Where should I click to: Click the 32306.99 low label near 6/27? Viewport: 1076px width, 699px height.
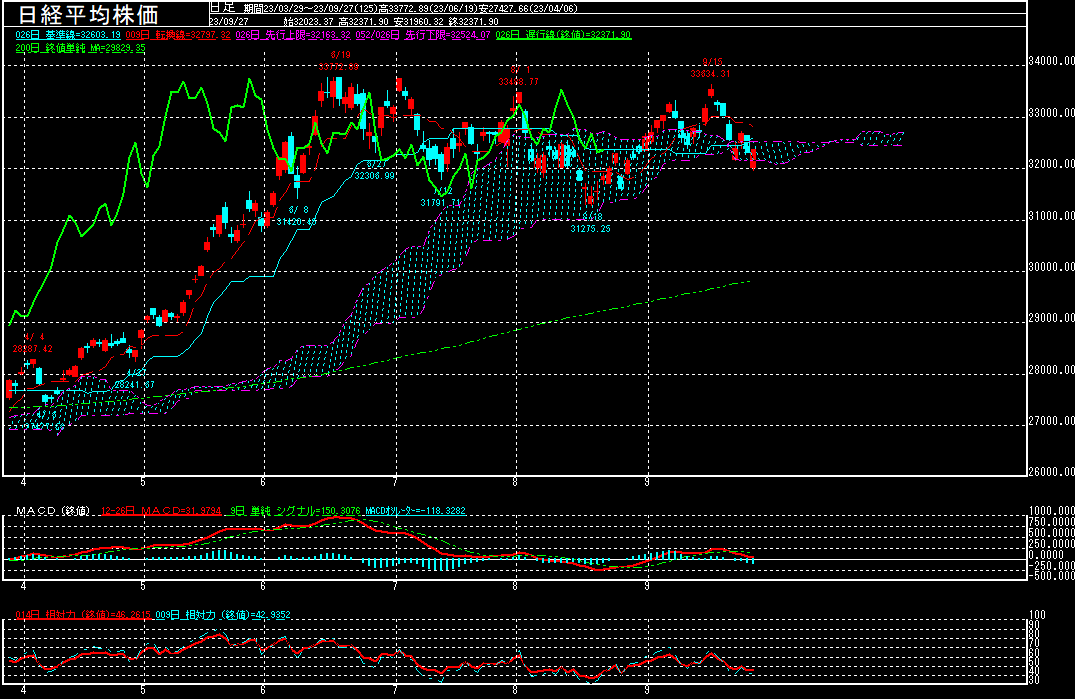375,176
